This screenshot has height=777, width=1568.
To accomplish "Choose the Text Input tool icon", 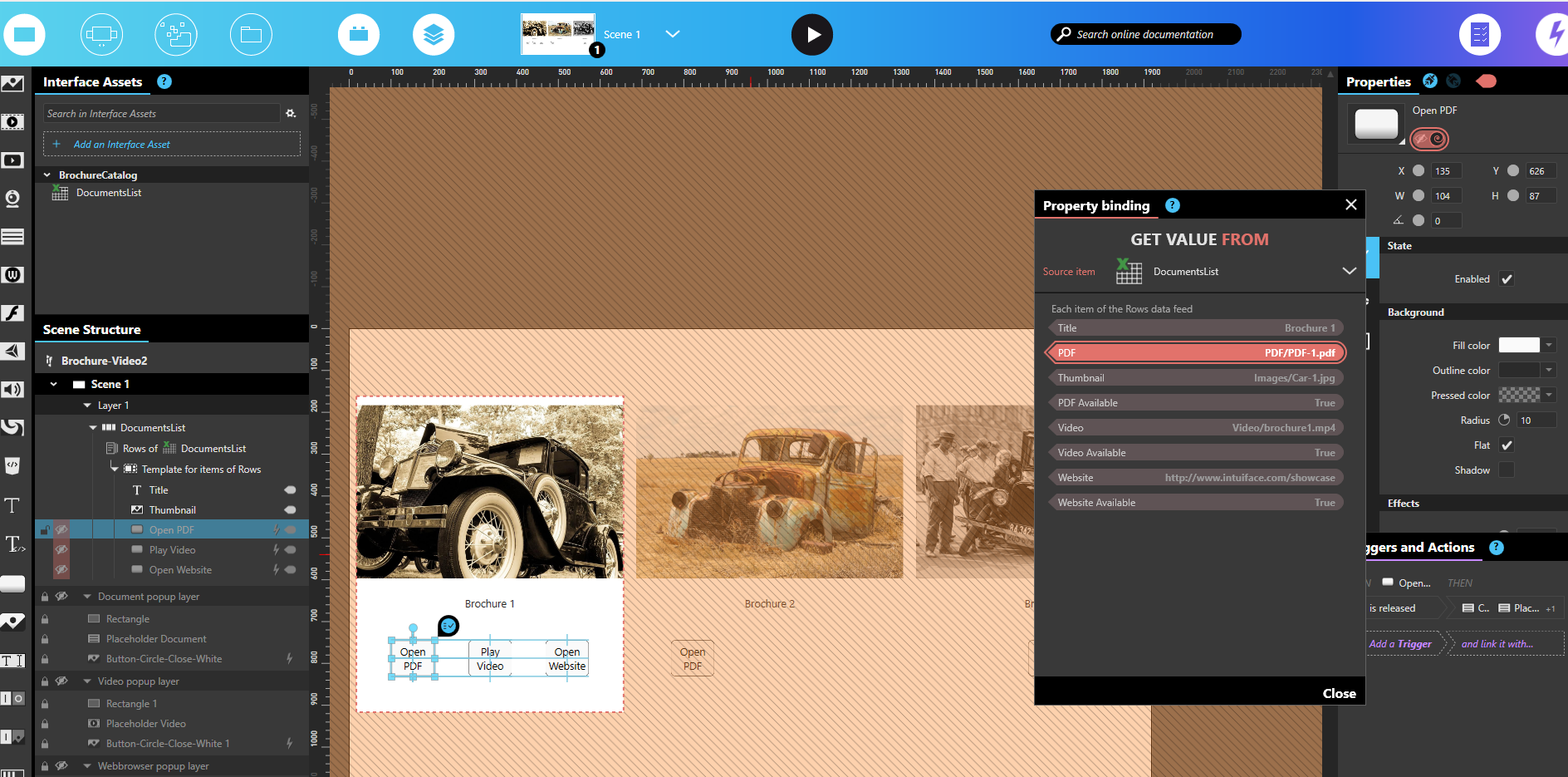I will tap(12, 661).
